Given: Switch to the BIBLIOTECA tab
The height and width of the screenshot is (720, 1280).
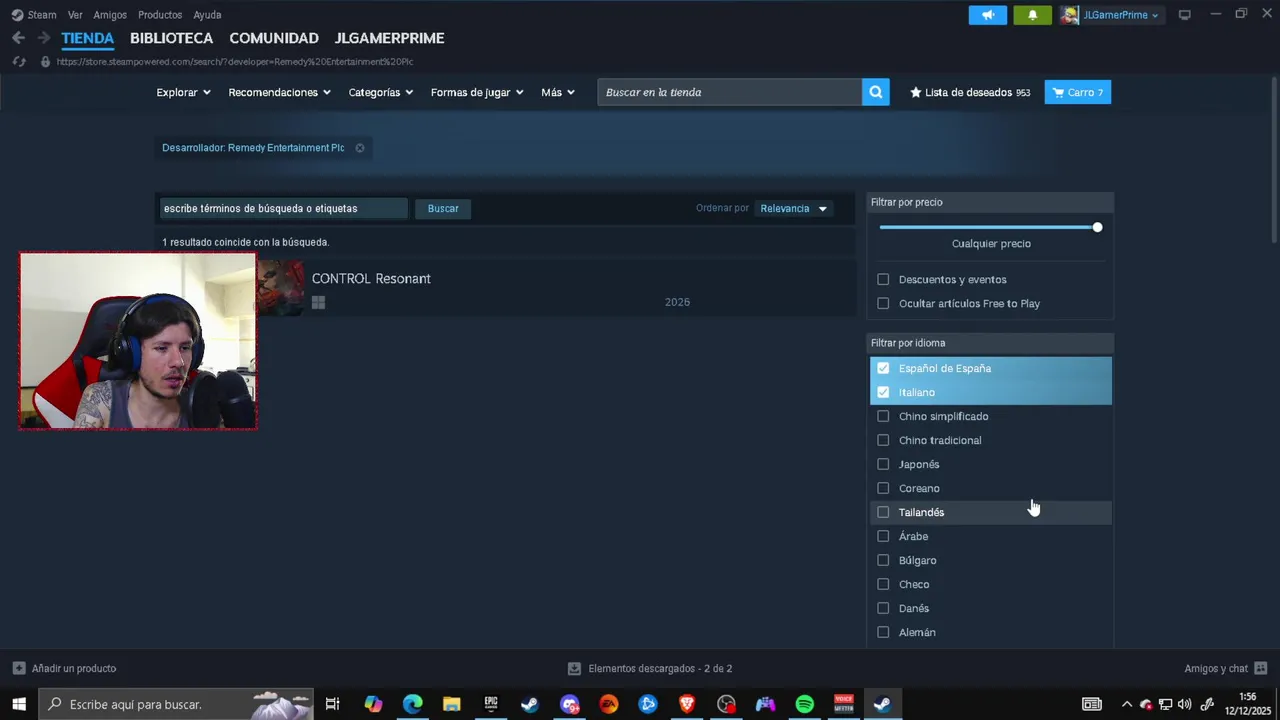Looking at the screenshot, I should point(171,38).
